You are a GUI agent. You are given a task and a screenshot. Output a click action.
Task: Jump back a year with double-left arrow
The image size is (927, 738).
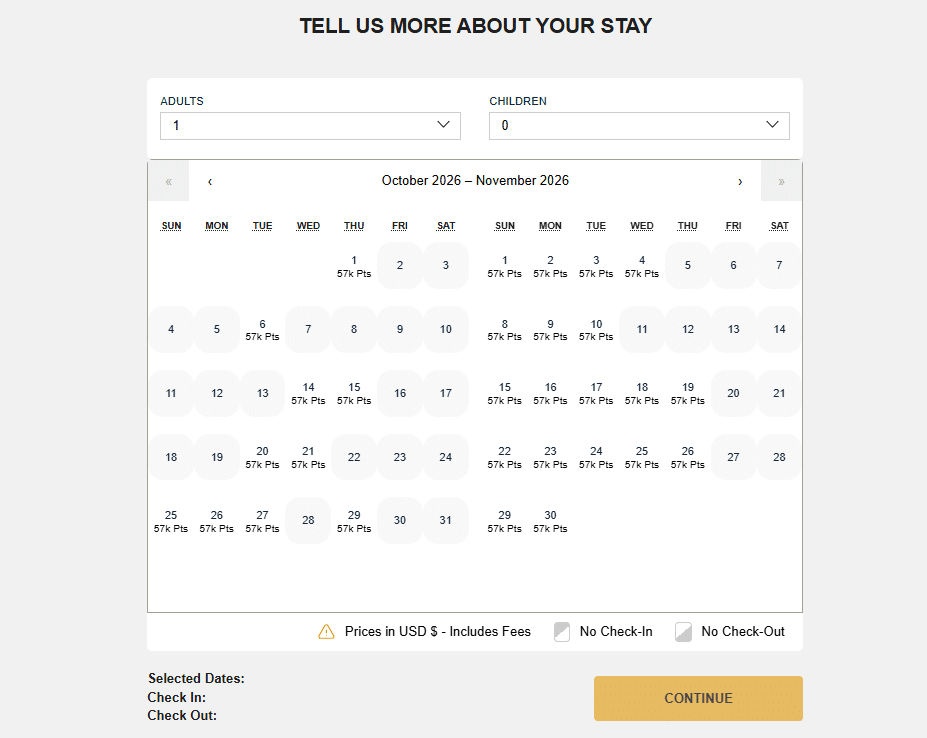click(168, 181)
